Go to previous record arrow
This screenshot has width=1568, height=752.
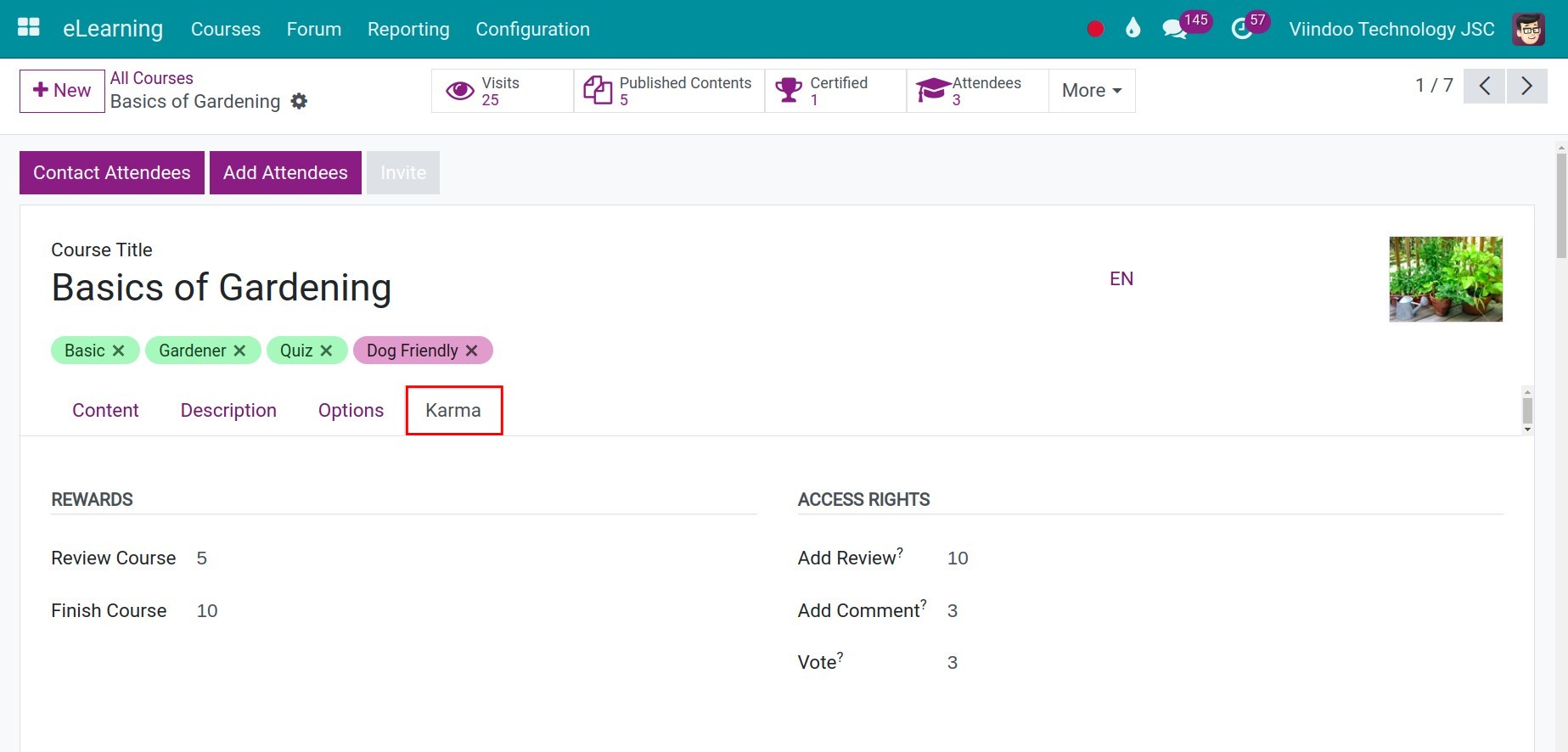pos(1485,86)
